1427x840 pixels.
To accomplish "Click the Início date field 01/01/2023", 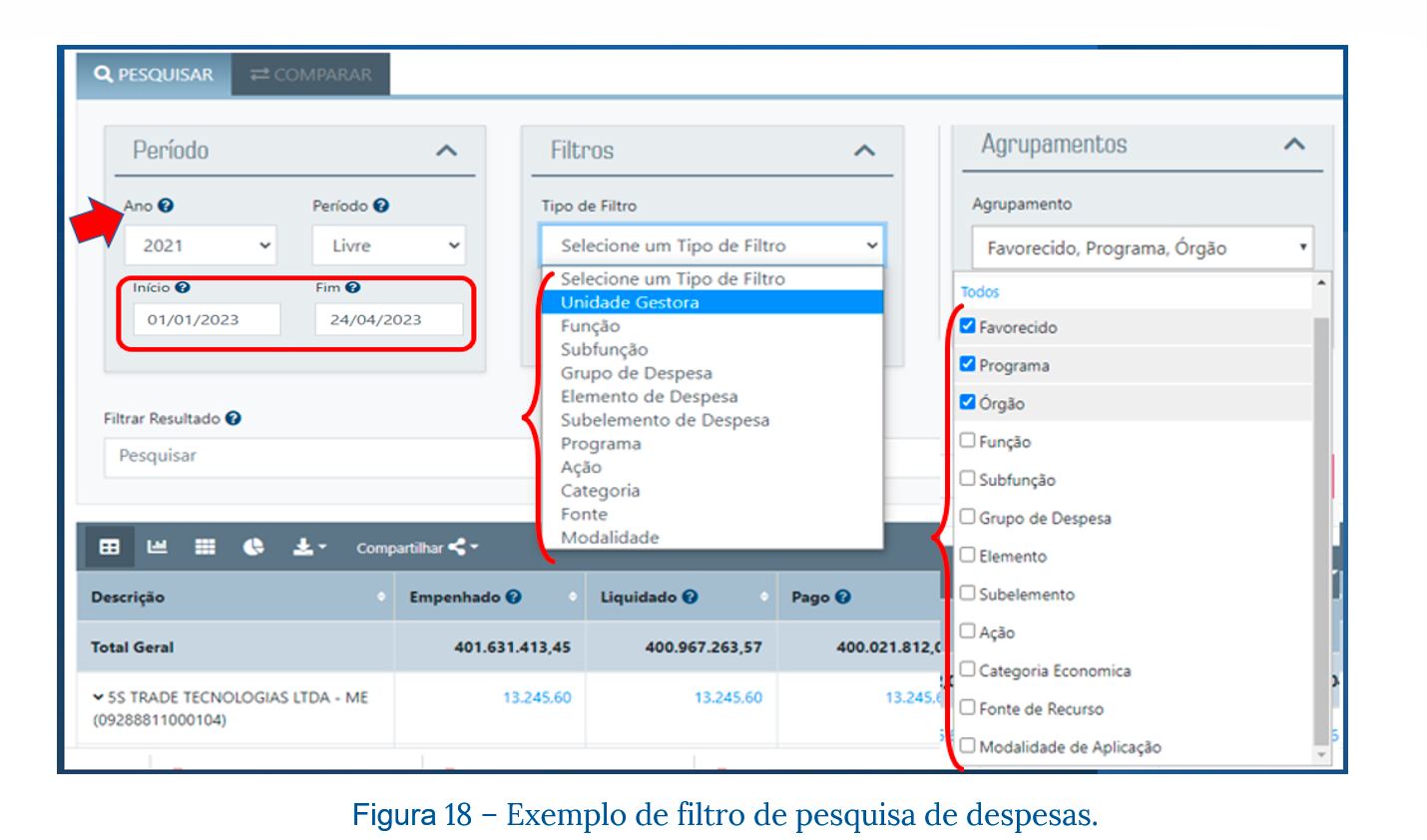I will [x=207, y=319].
